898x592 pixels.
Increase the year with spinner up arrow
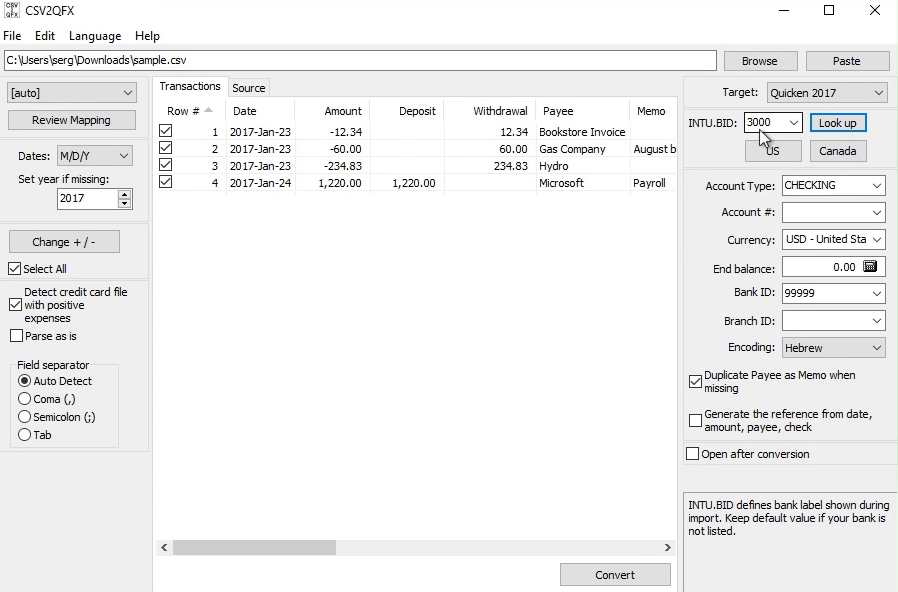pos(124,195)
